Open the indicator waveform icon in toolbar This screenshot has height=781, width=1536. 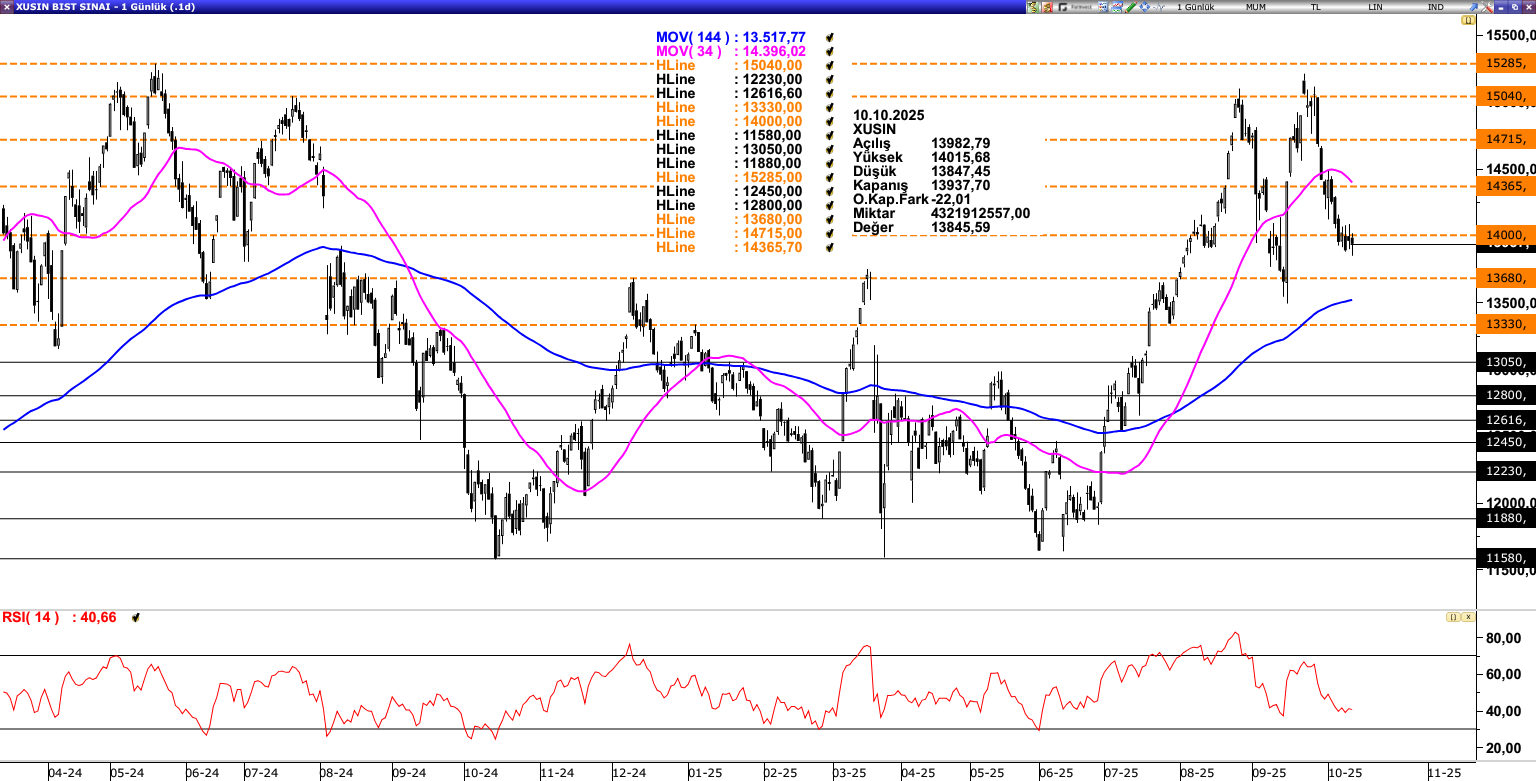pos(1159,7)
